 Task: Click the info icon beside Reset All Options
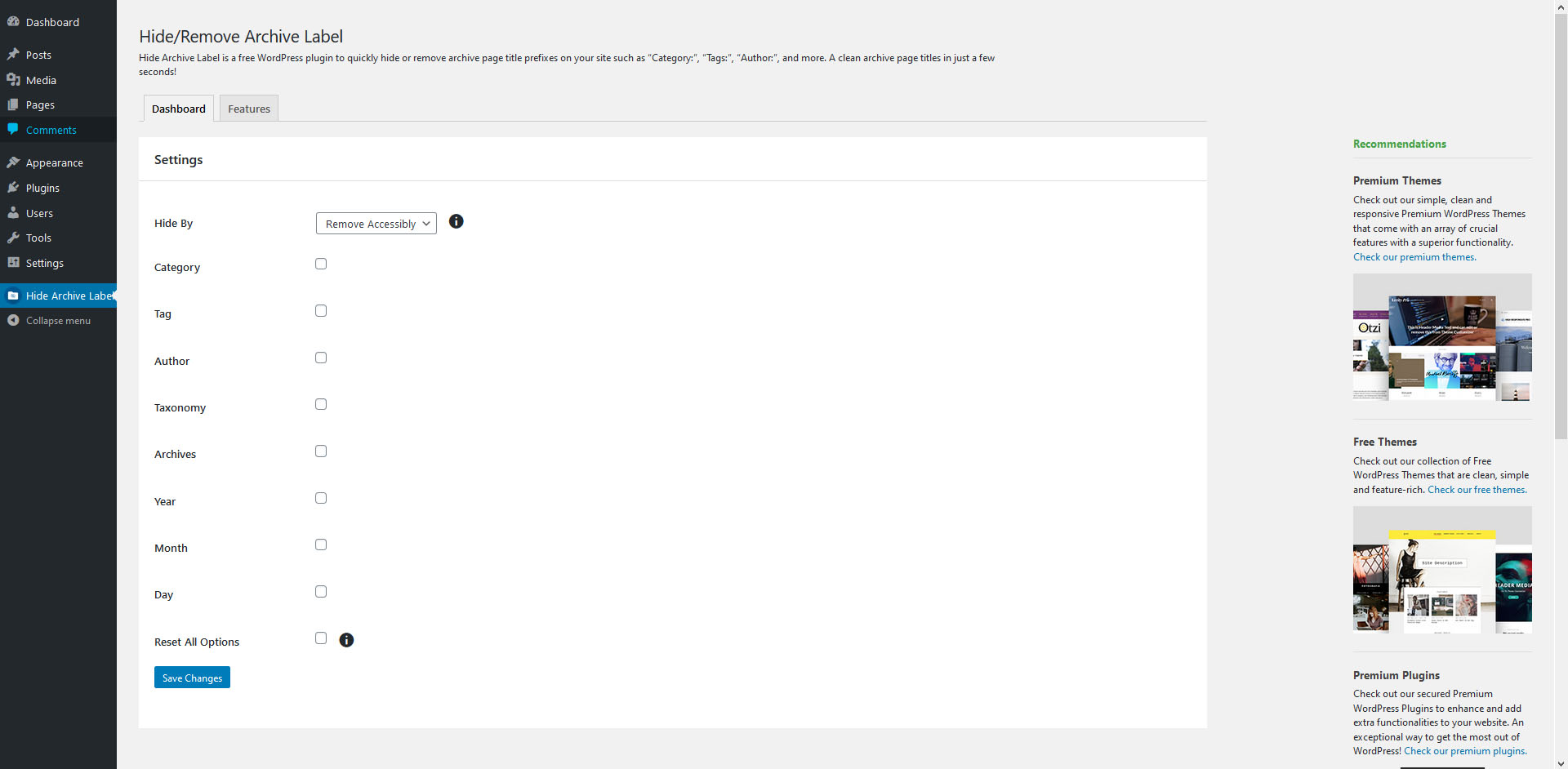pos(346,640)
